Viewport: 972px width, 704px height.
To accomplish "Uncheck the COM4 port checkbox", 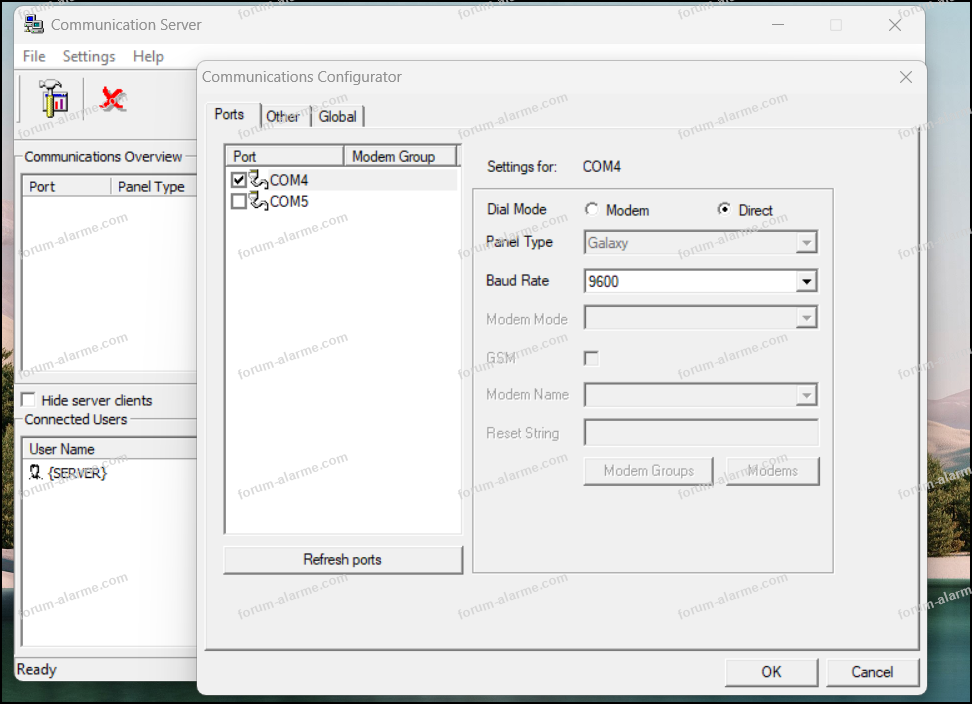I will pyautogui.click(x=239, y=180).
